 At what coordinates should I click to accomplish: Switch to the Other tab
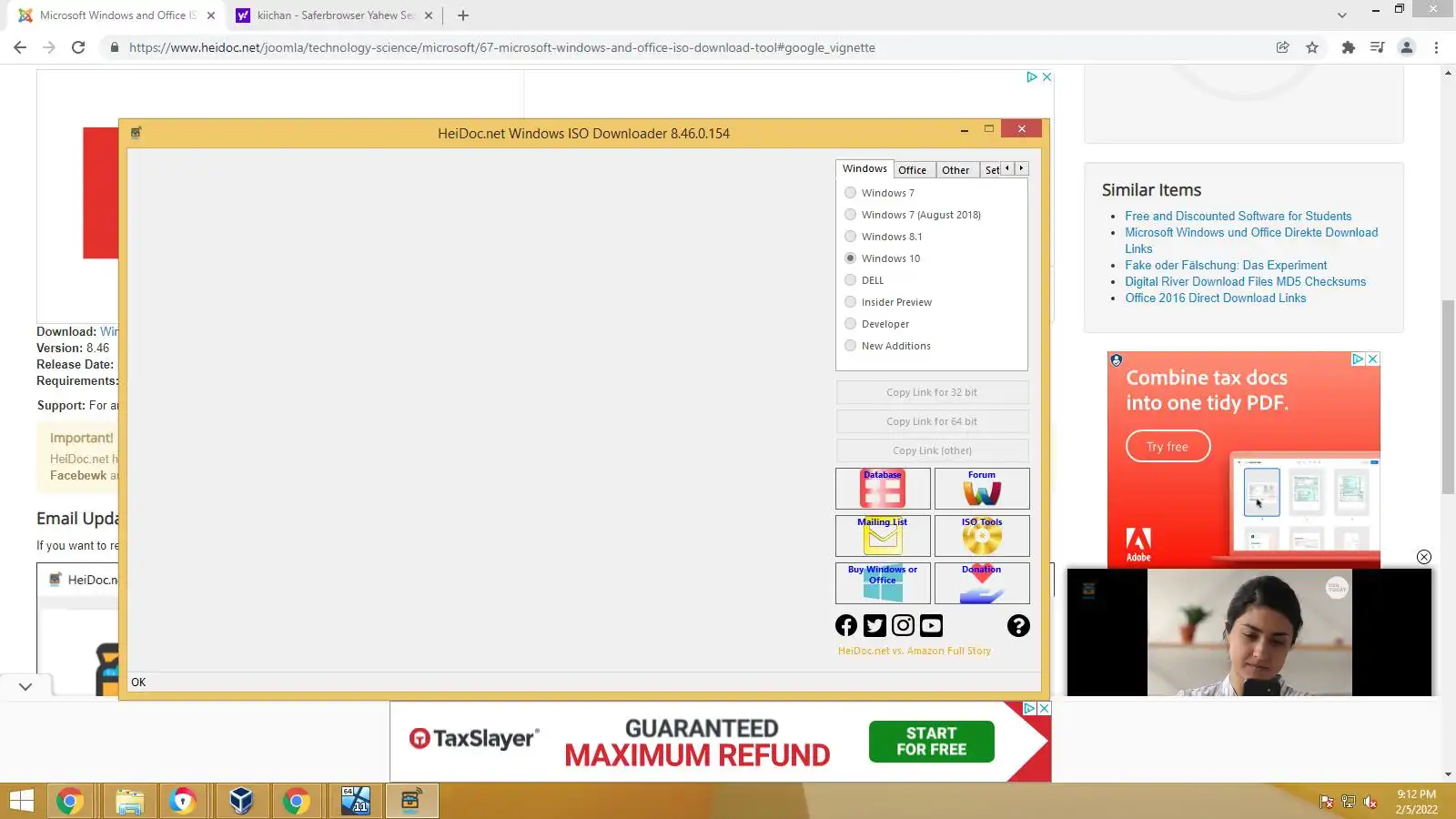point(955,170)
